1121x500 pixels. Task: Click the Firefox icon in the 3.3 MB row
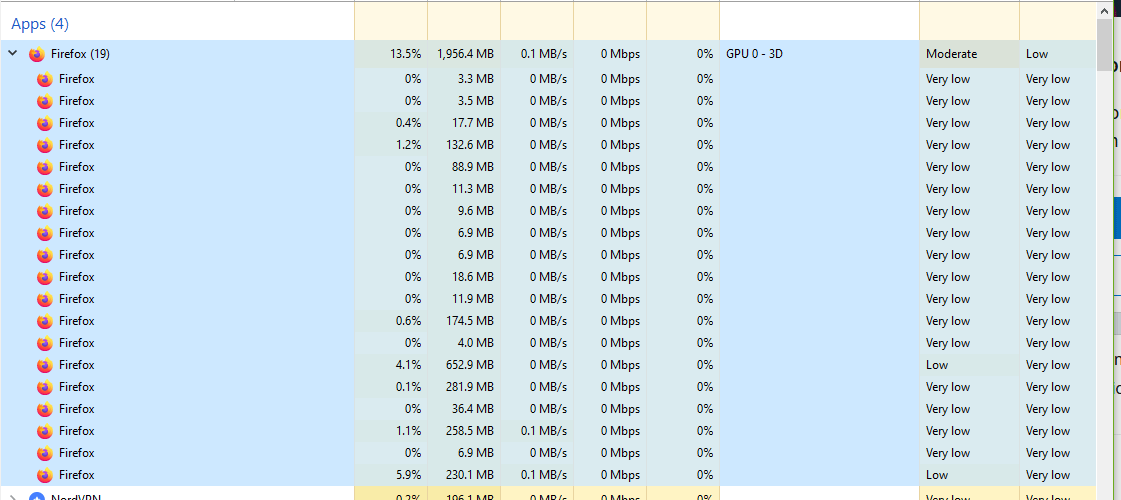(x=45, y=79)
